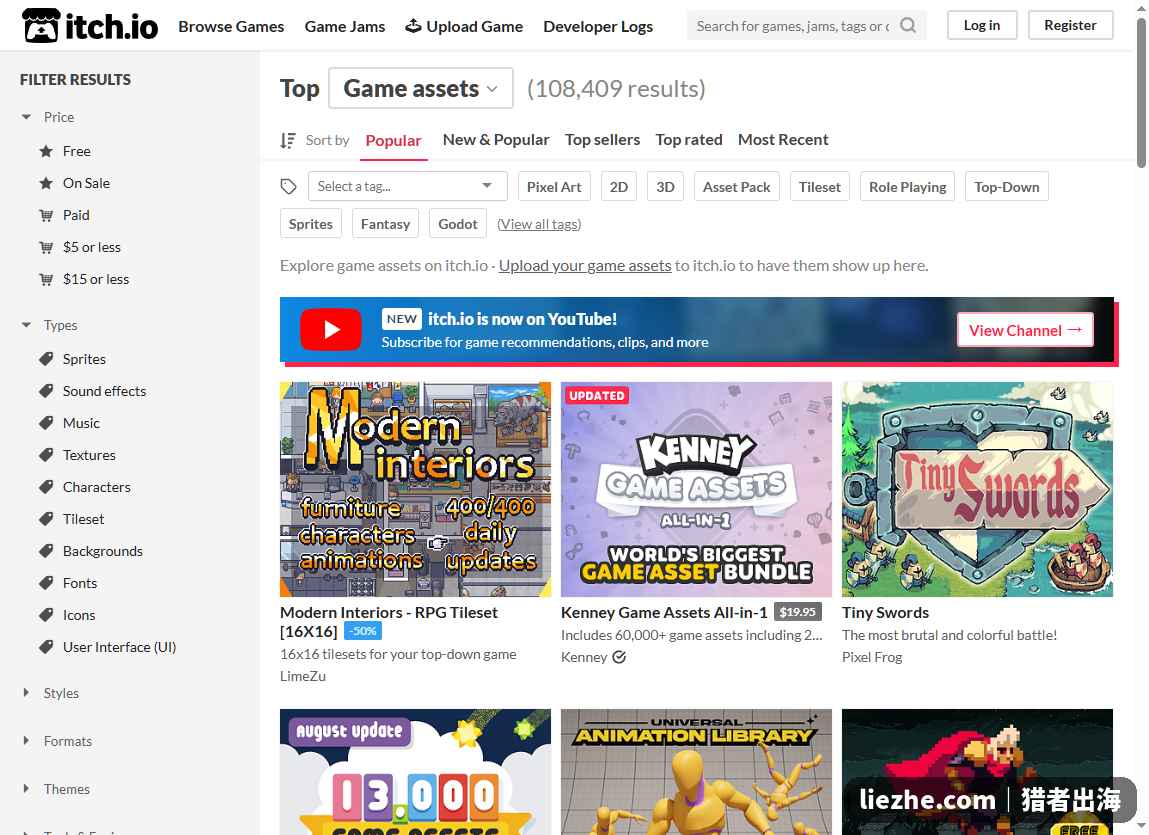The image size is (1149, 835).
Task: Click the cart icon beside $15 or less
Action: pos(46,279)
